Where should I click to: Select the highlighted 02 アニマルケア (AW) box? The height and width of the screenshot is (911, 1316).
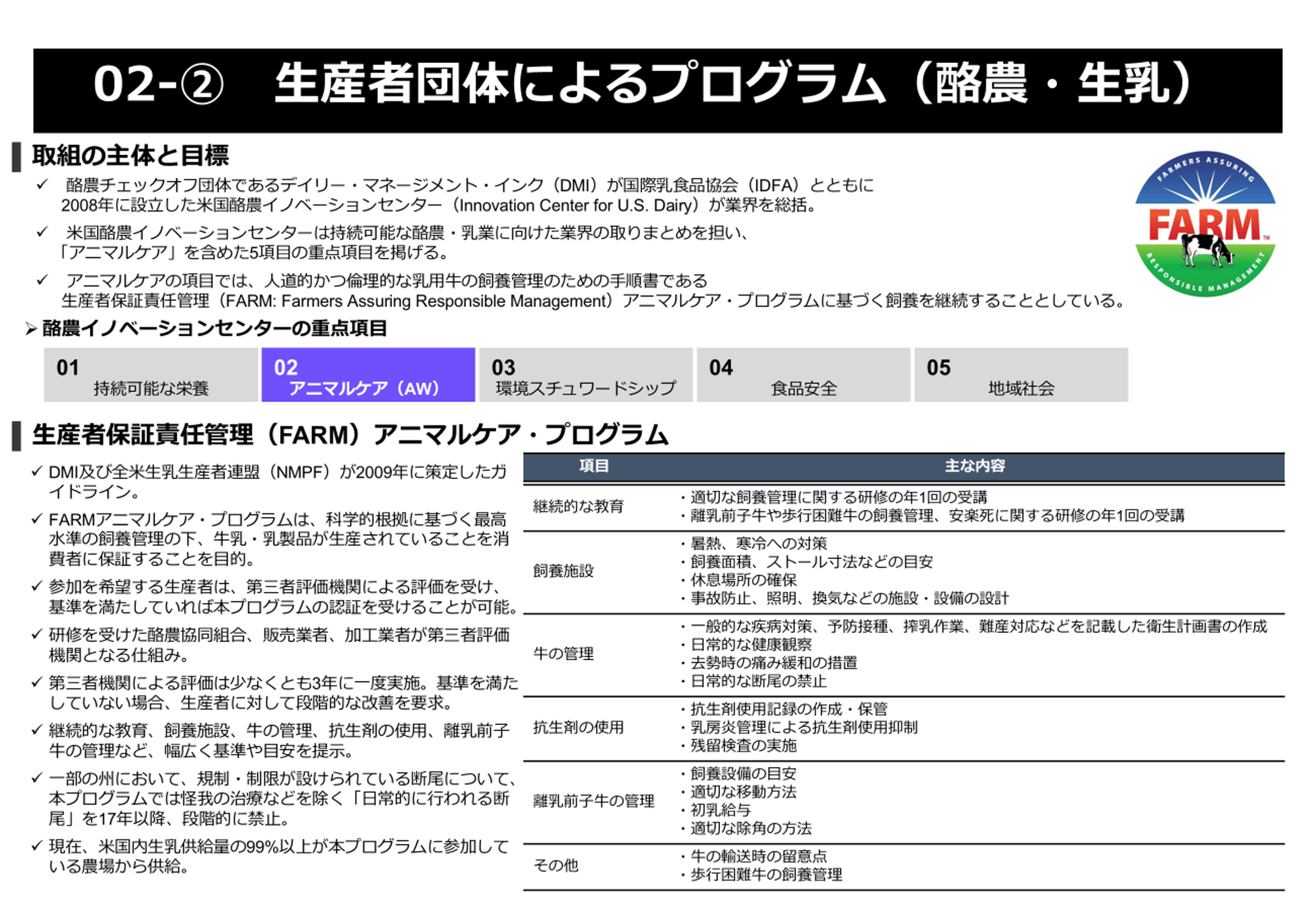pos(368,375)
